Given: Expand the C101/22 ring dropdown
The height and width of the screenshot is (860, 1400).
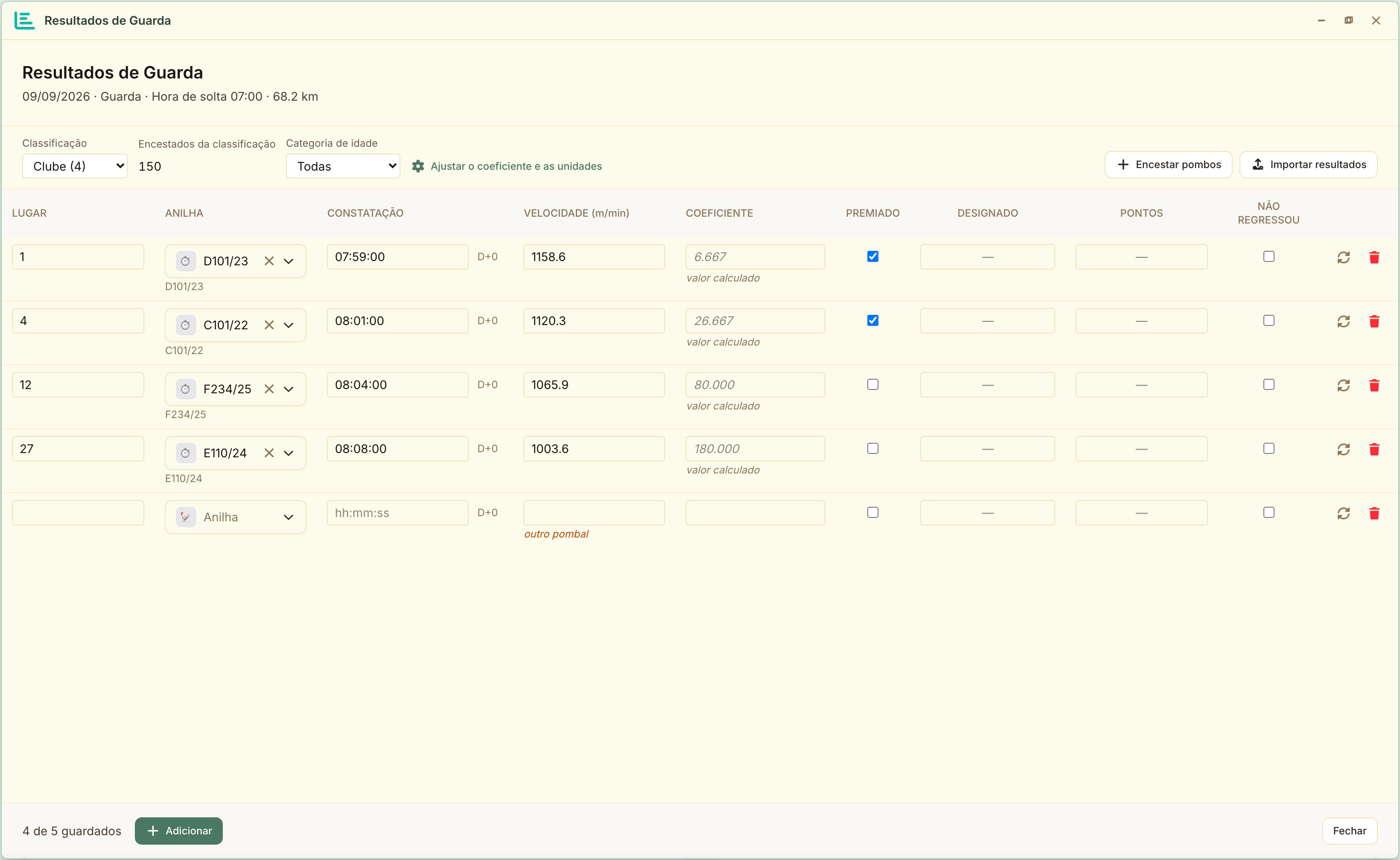Looking at the screenshot, I should click(289, 325).
